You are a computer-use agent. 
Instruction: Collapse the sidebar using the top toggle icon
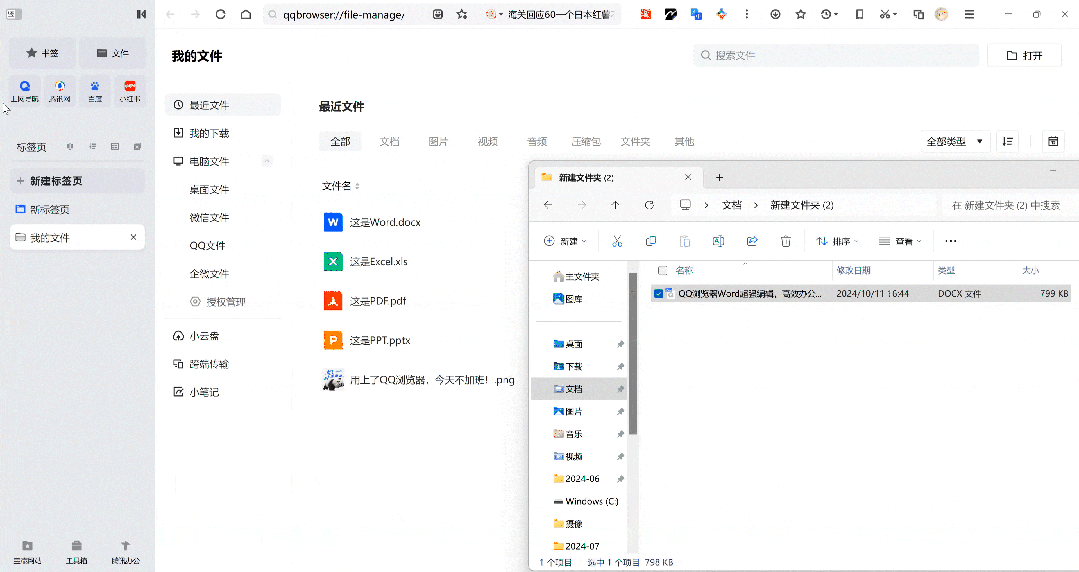pyautogui.click(x=141, y=15)
